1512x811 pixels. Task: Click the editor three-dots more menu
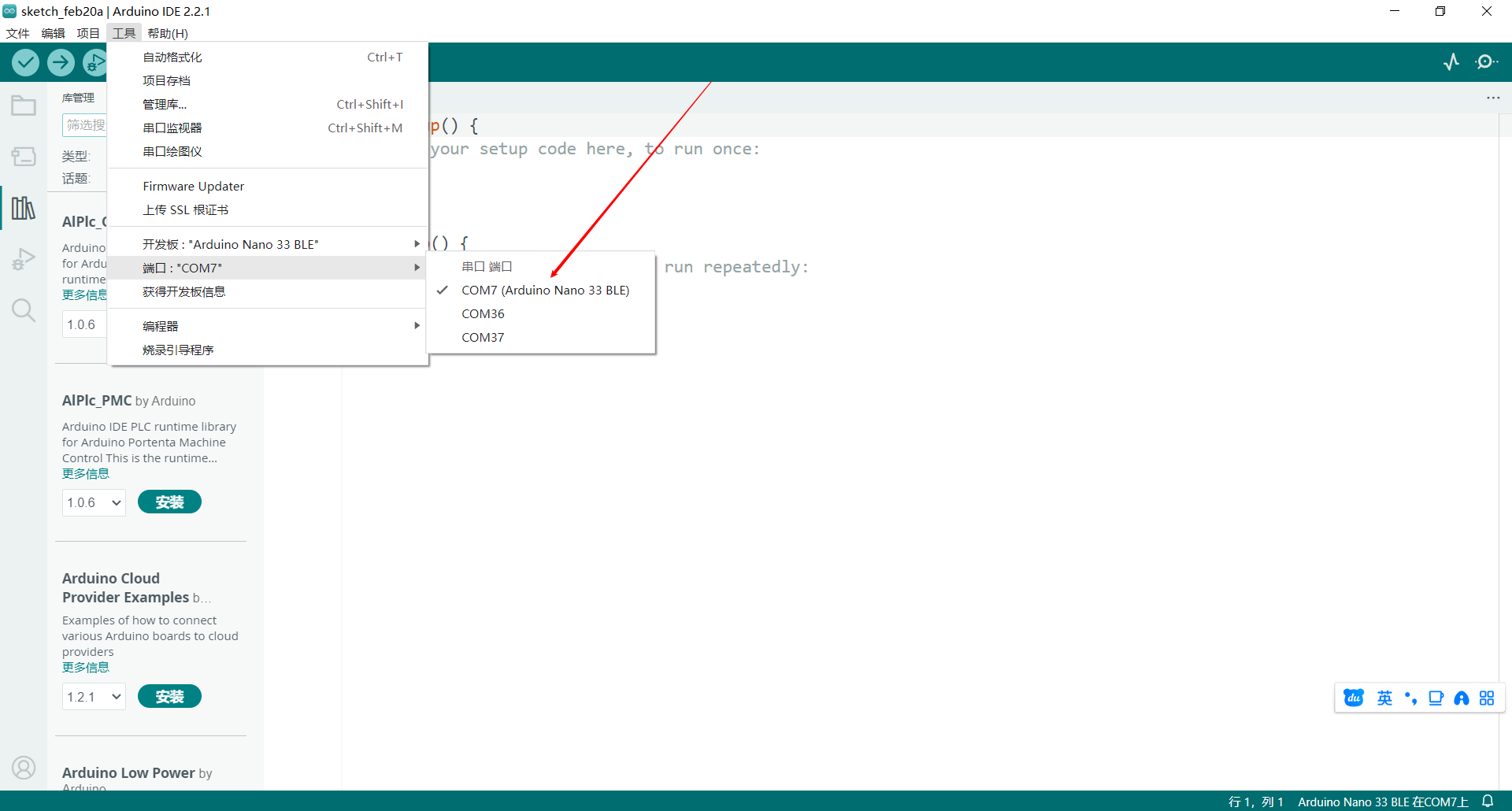(x=1493, y=98)
